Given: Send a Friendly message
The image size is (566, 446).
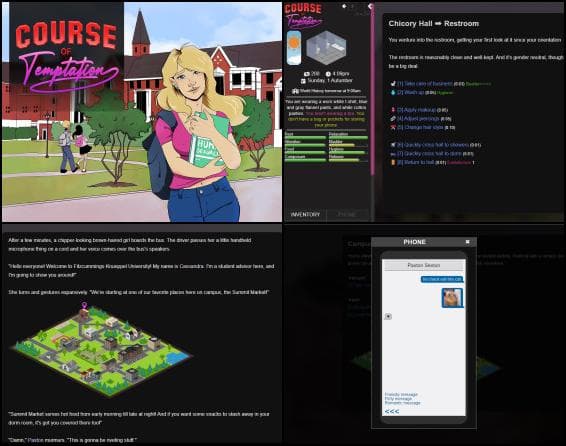Looking at the screenshot, I should (401, 394).
